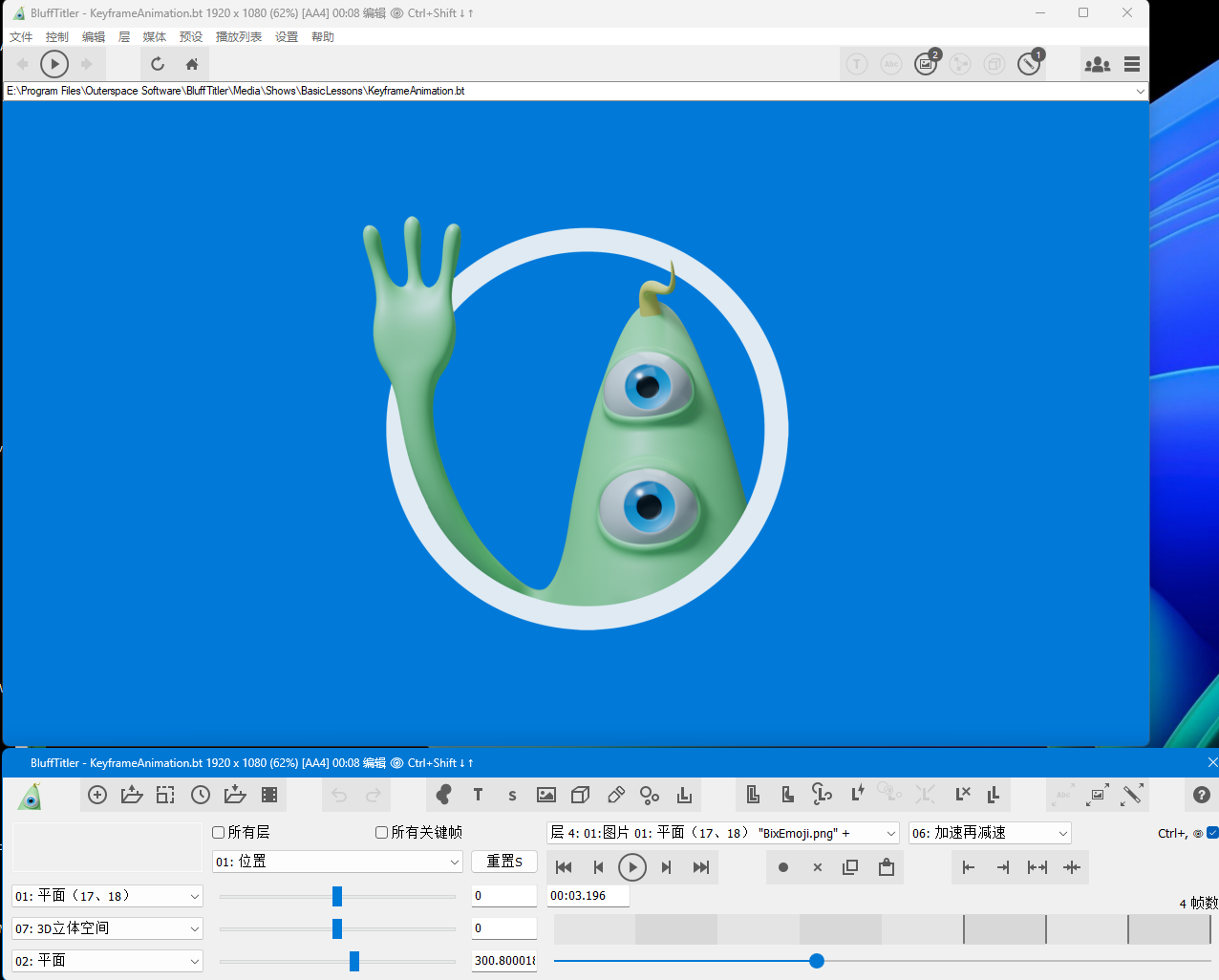1219x980 pixels.
Task: Click the add text layer T icon
Action: pyautogui.click(x=478, y=795)
